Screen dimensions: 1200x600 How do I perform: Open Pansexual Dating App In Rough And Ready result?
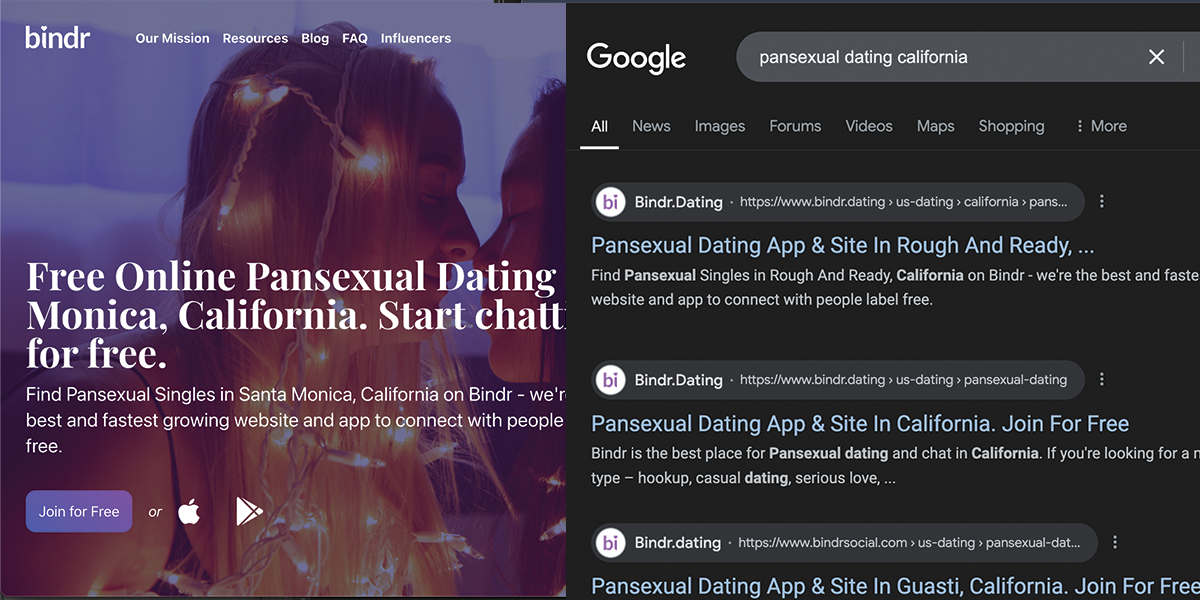(x=843, y=246)
